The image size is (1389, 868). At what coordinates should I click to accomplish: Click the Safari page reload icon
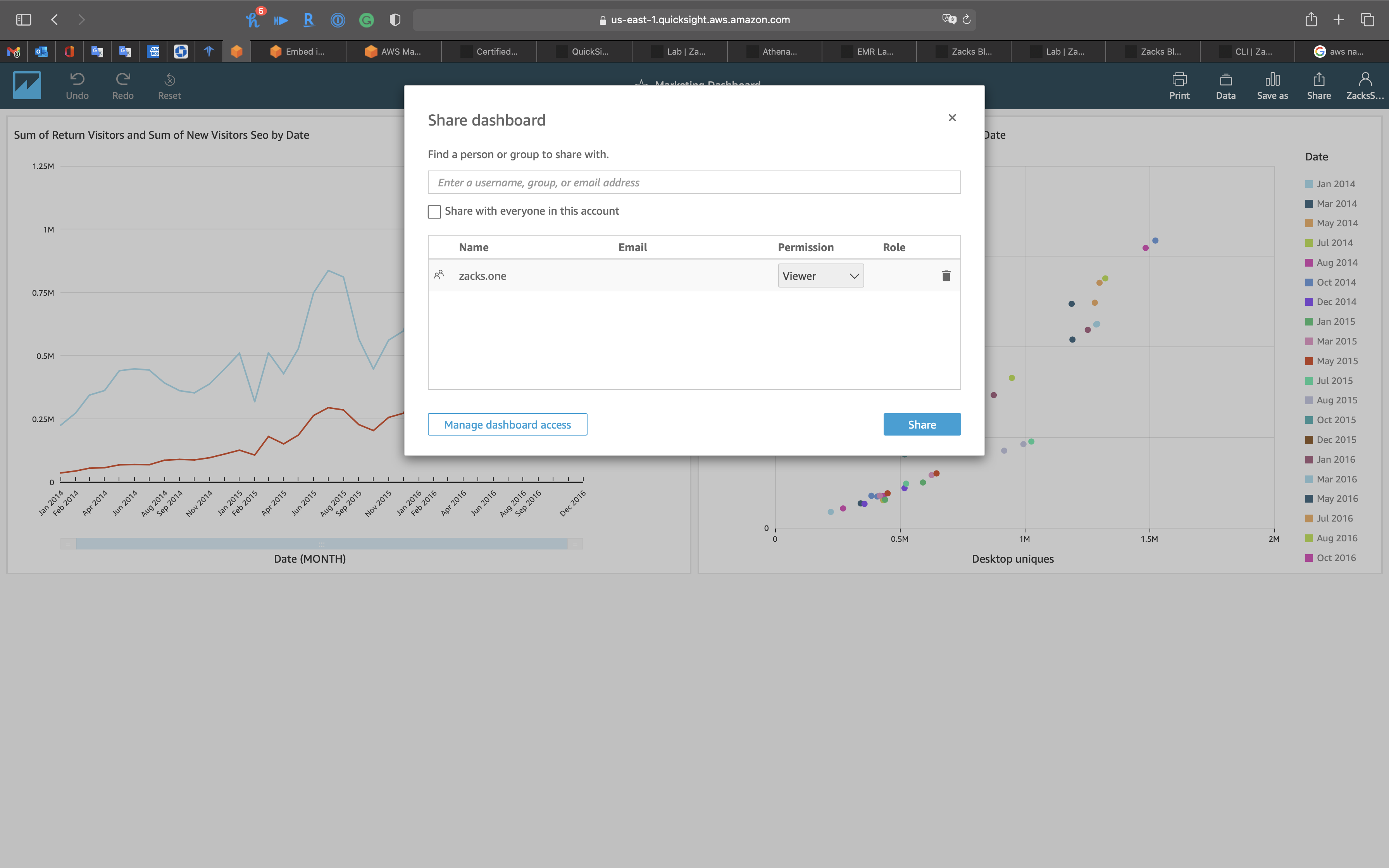click(967, 19)
